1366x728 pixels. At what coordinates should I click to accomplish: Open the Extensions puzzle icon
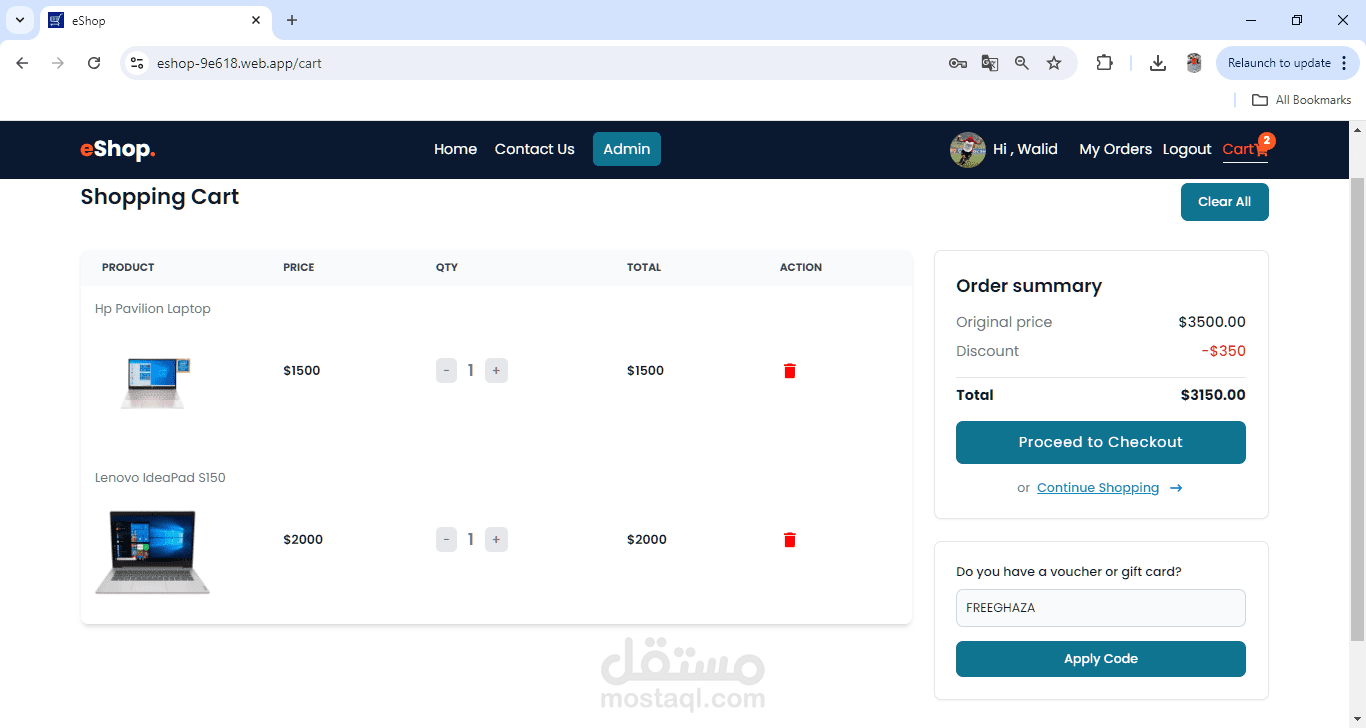[1104, 63]
